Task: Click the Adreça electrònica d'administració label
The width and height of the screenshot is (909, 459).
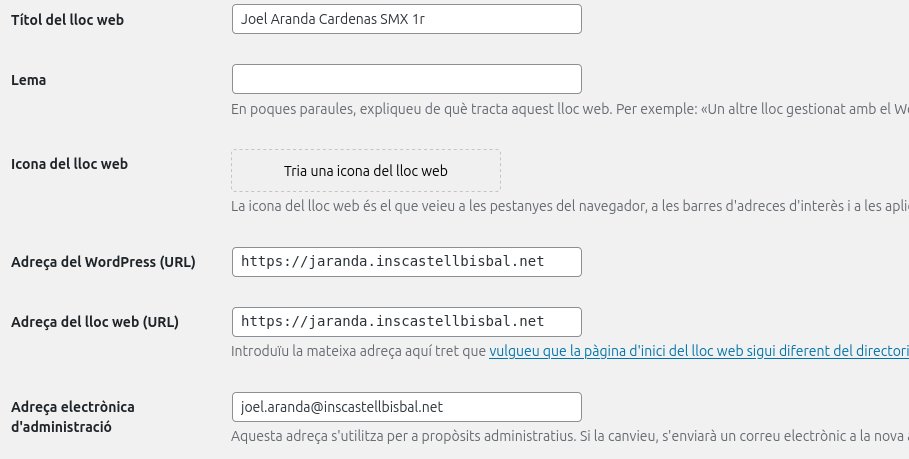Action: coord(73,416)
